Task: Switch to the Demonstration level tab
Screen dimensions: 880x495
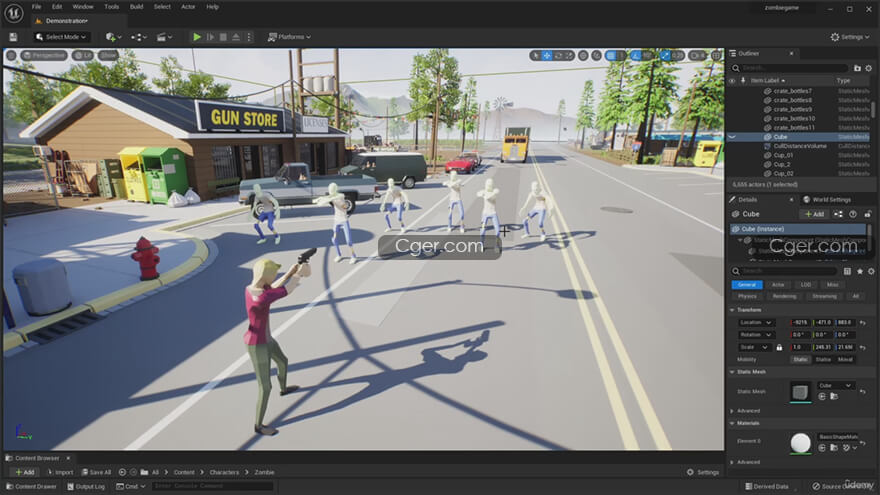Action: tap(66, 21)
